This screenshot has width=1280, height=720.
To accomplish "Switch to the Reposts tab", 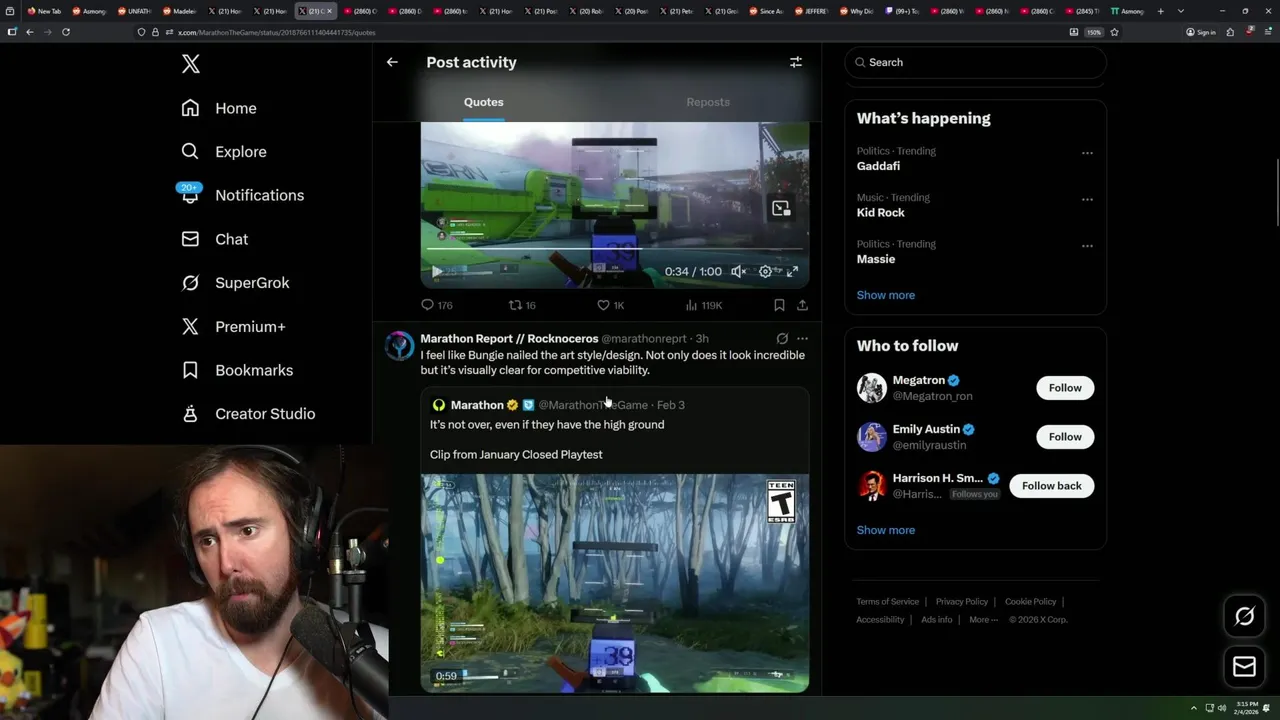I will [708, 102].
